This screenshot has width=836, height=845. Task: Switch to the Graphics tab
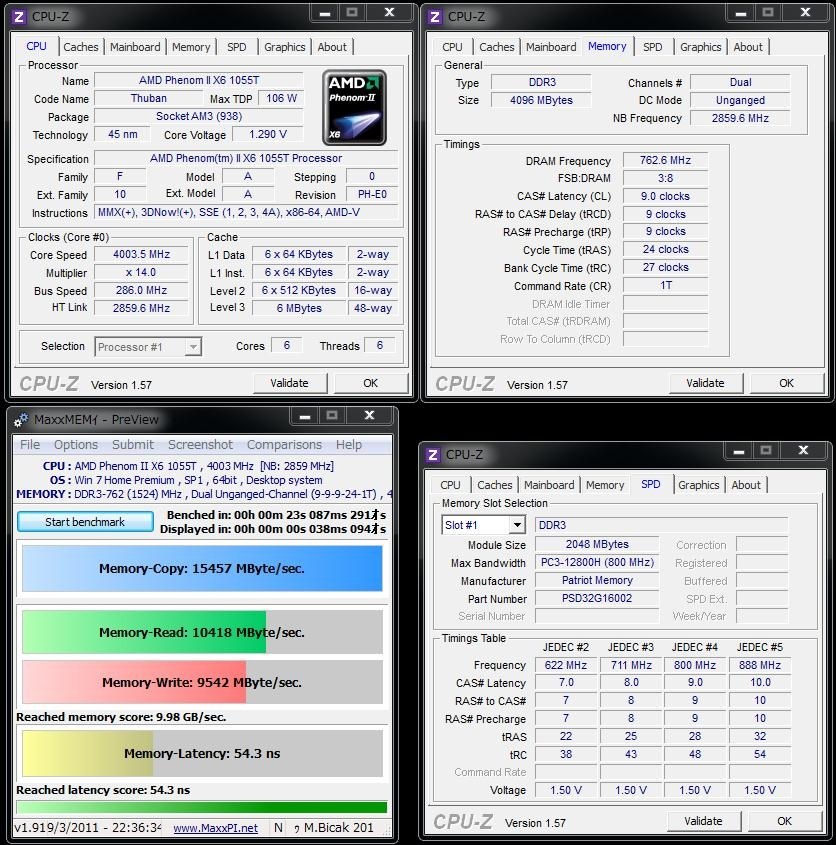point(284,46)
